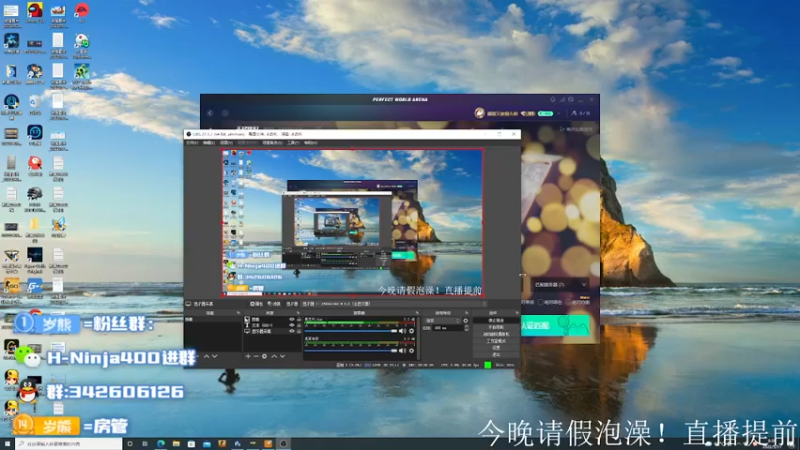Viewport: 800px width, 450px height.
Task: Open OBS Edit menu
Action: point(209,142)
